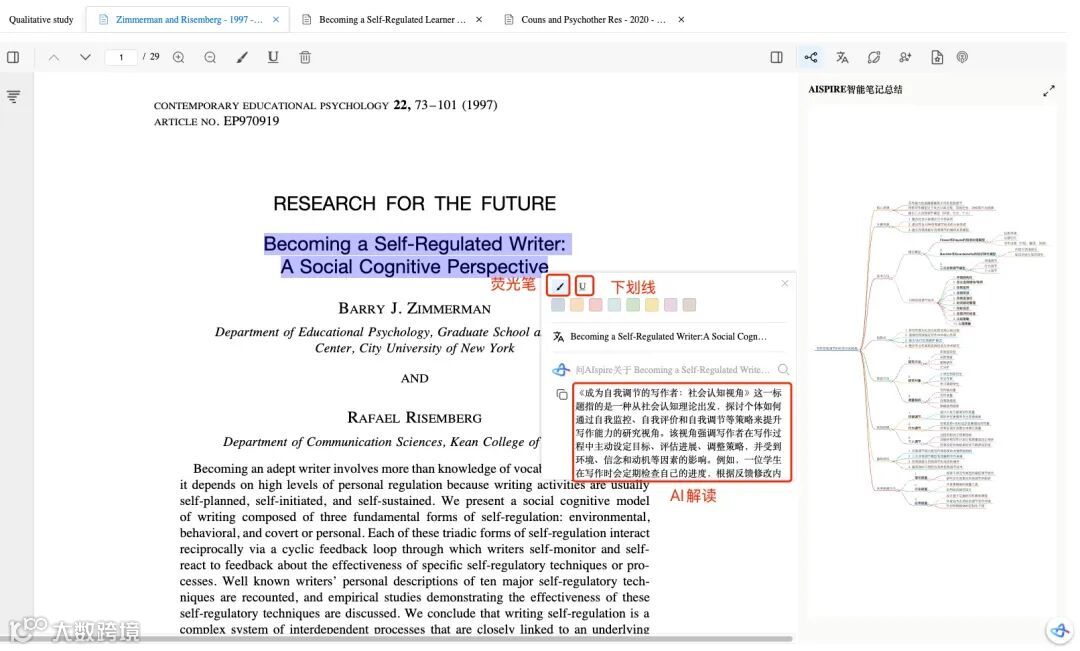Toggle the left sidebar panel icon

(13, 57)
